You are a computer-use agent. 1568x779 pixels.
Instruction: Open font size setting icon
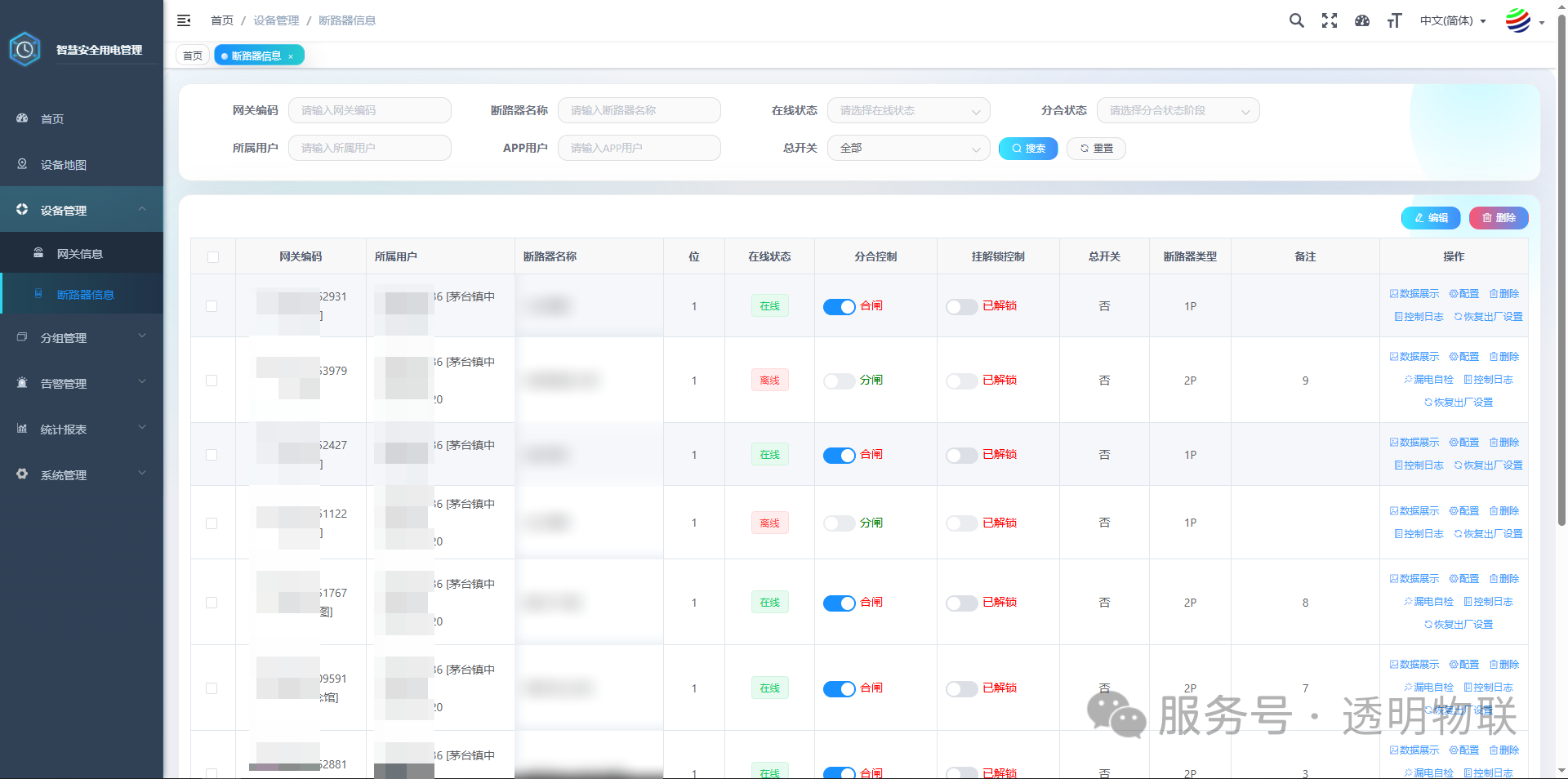[x=1395, y=20]
